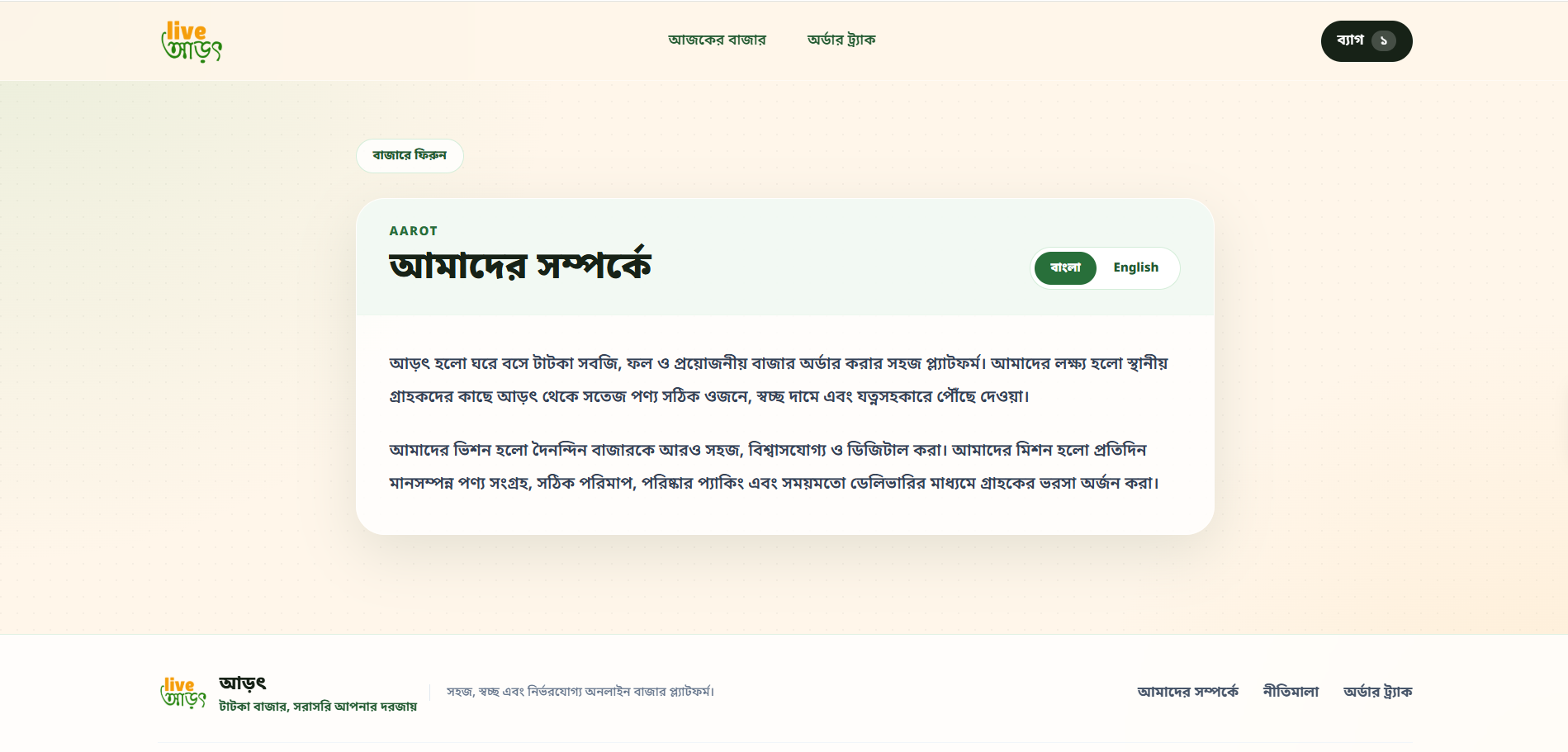Image resolution: width=1568 pixels, height=752 pixels.
Task: Open আজকের বাজার in top navigation
Action: [x=717, y=40]
